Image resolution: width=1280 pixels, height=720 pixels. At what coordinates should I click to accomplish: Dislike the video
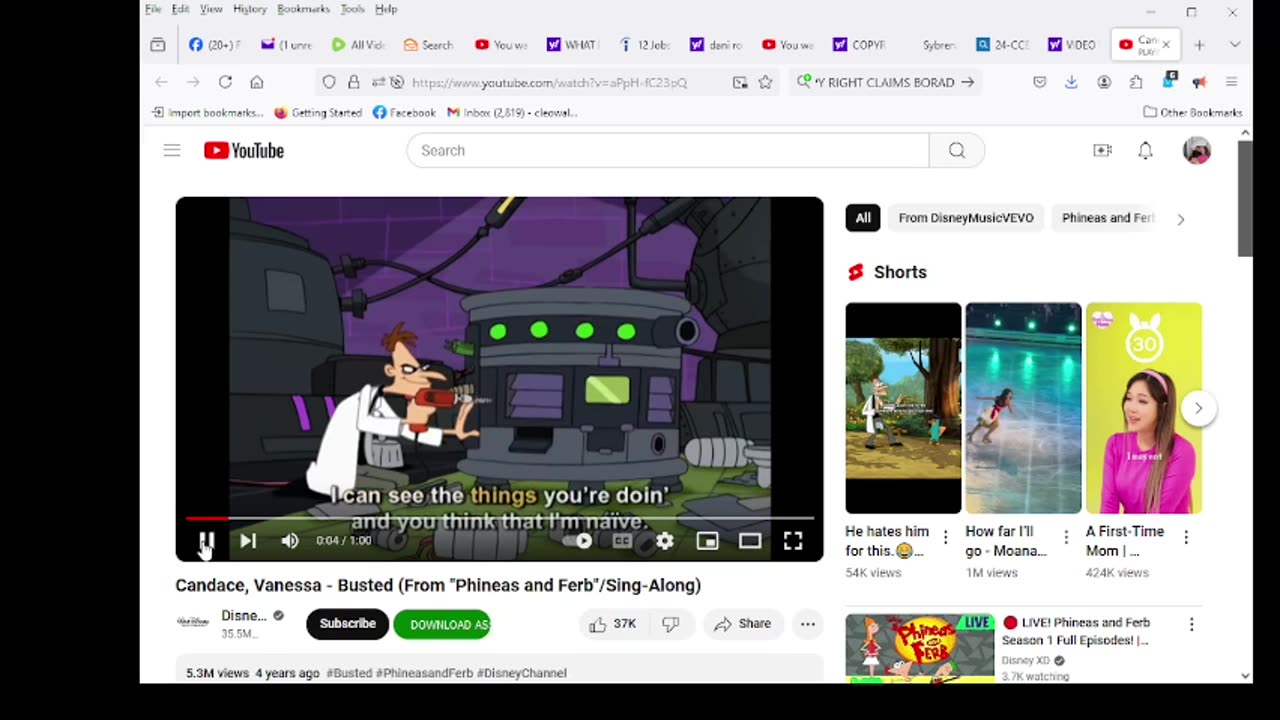(671, 624)
